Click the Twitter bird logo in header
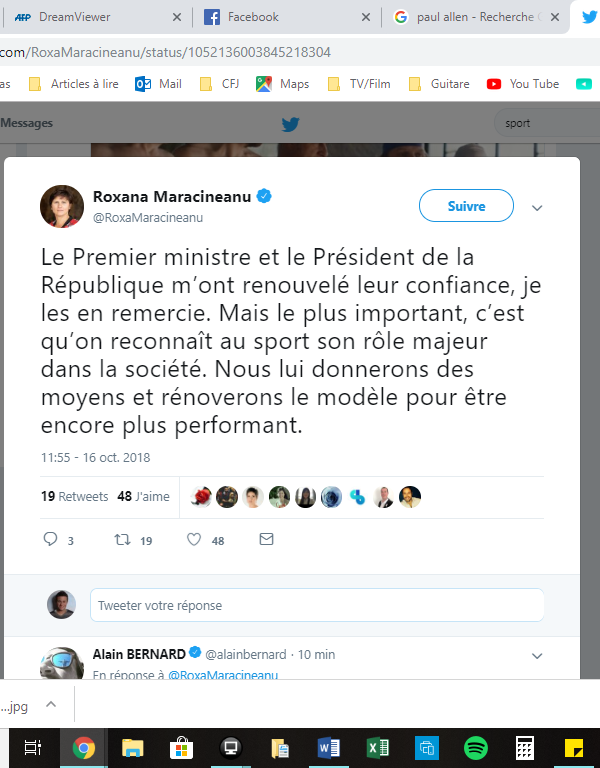This screenshot has height=768, width=600. [290, 124]
